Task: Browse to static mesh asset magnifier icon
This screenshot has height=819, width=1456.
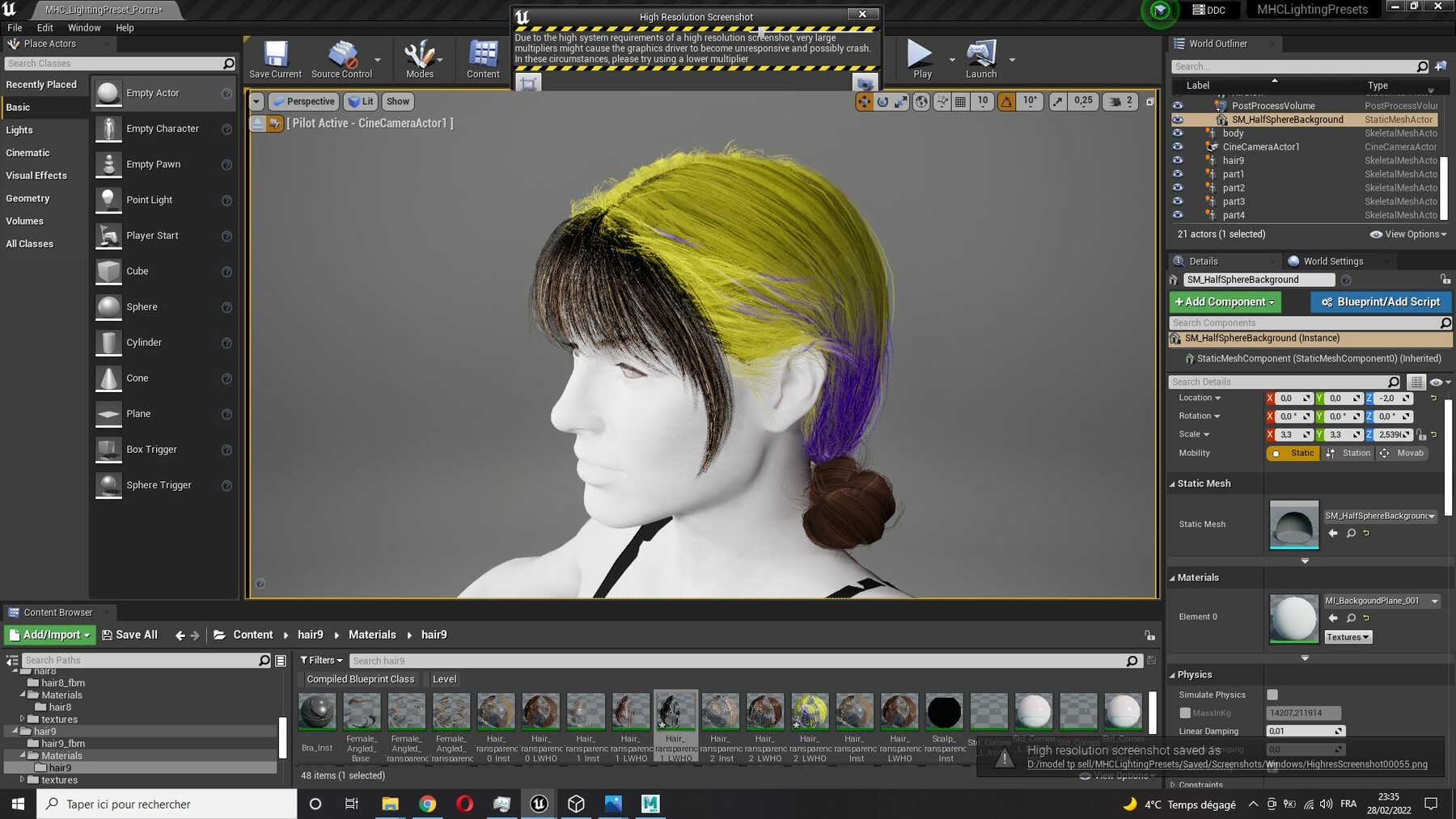Action: pyautogui.click(x=1351, y=534)
